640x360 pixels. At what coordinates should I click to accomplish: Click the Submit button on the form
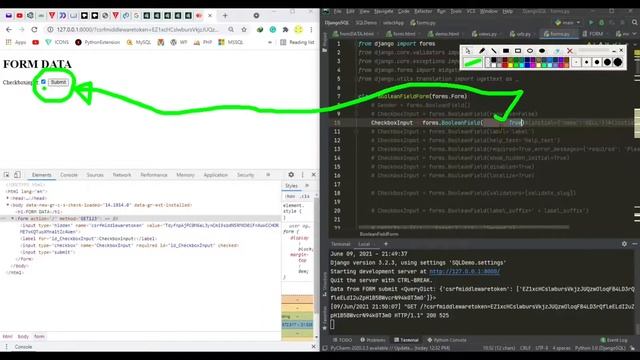point(58,82)
